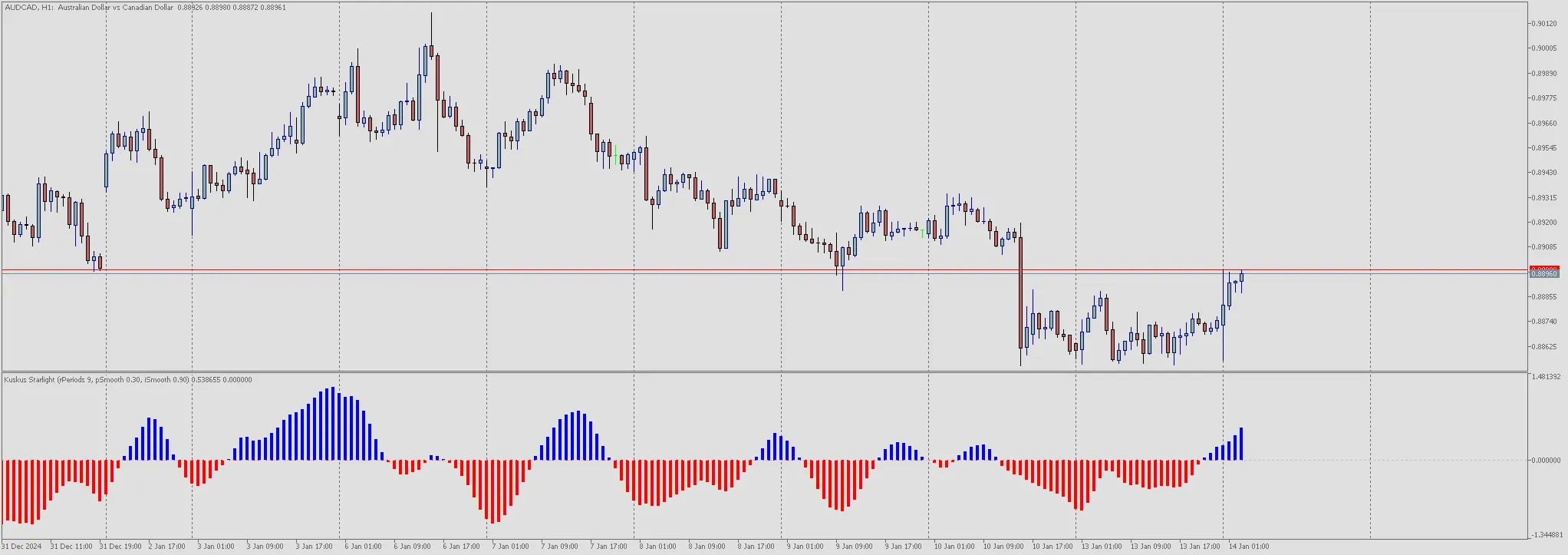Image resolution: width=1568 pixels, height=555 pixels.
Task: Click the 0.90005 price axis label
Action: tap(1543, 48)
